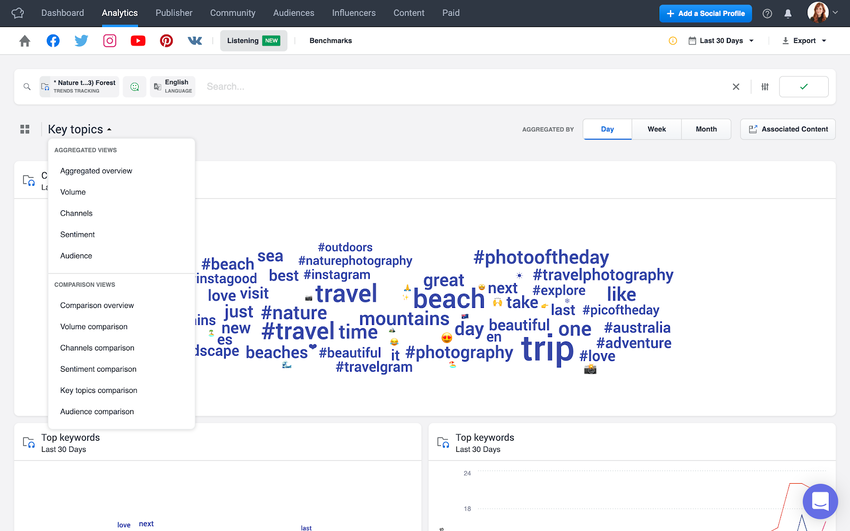Open the Instagram analytics icon
The height and width of the screenshot is (531, 850).
pyautogui.click(x=110, y=41)
